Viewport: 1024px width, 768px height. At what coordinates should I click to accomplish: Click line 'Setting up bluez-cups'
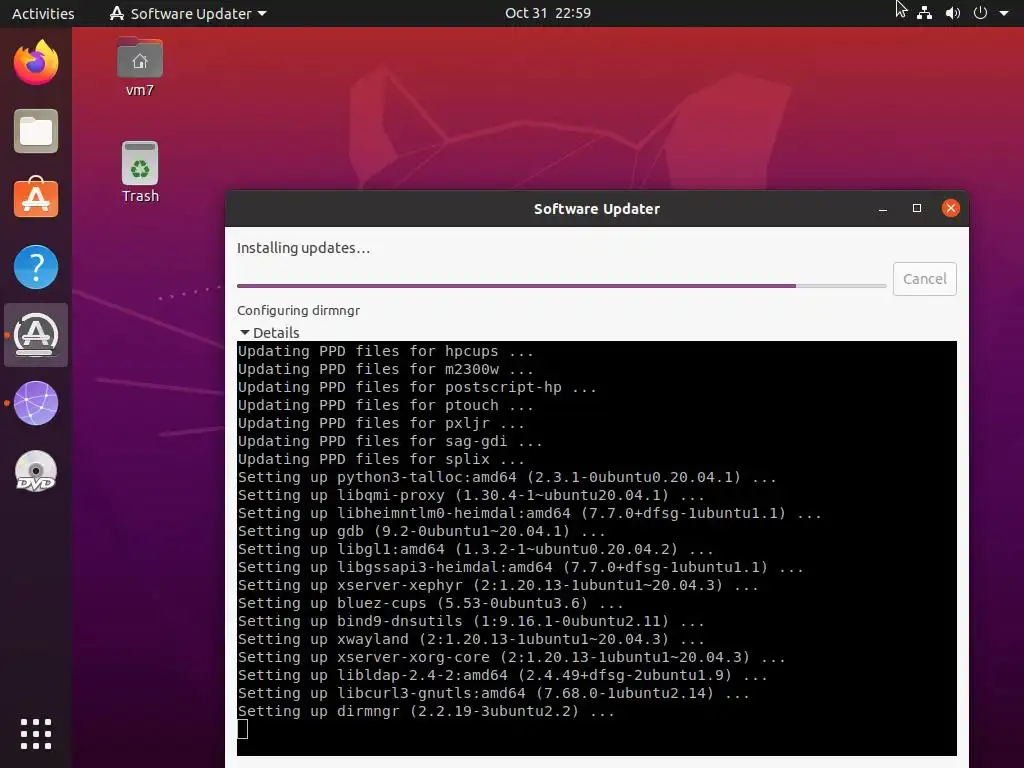point(430,603)
